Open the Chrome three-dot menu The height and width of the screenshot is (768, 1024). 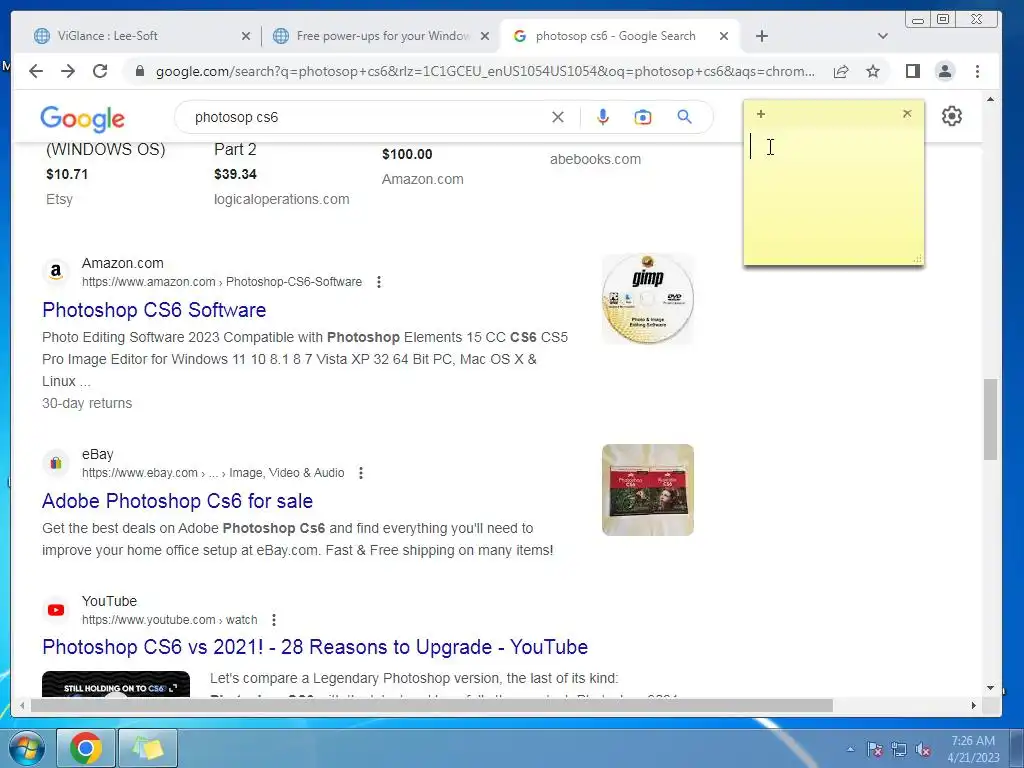pos(978,71)
